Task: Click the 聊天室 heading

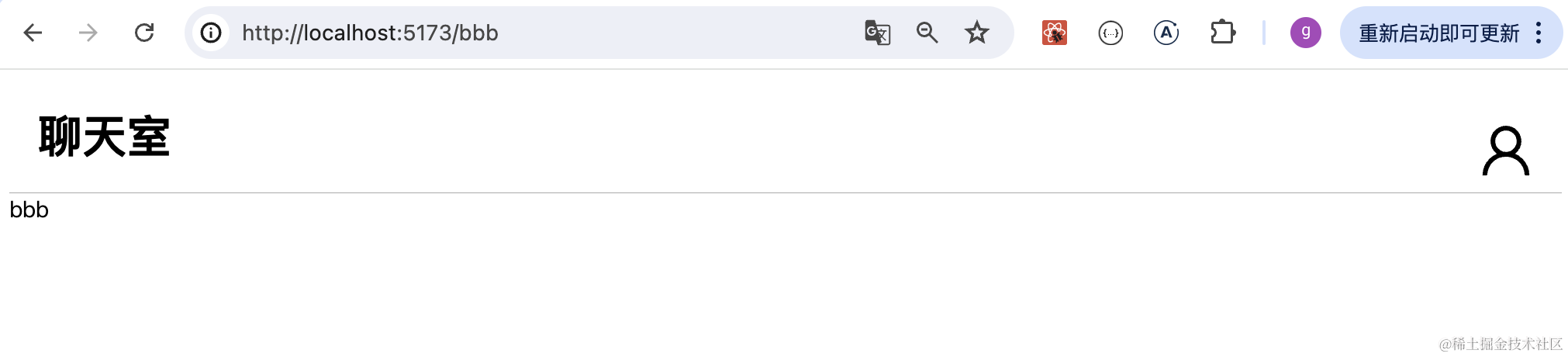Action: point(104,137)
